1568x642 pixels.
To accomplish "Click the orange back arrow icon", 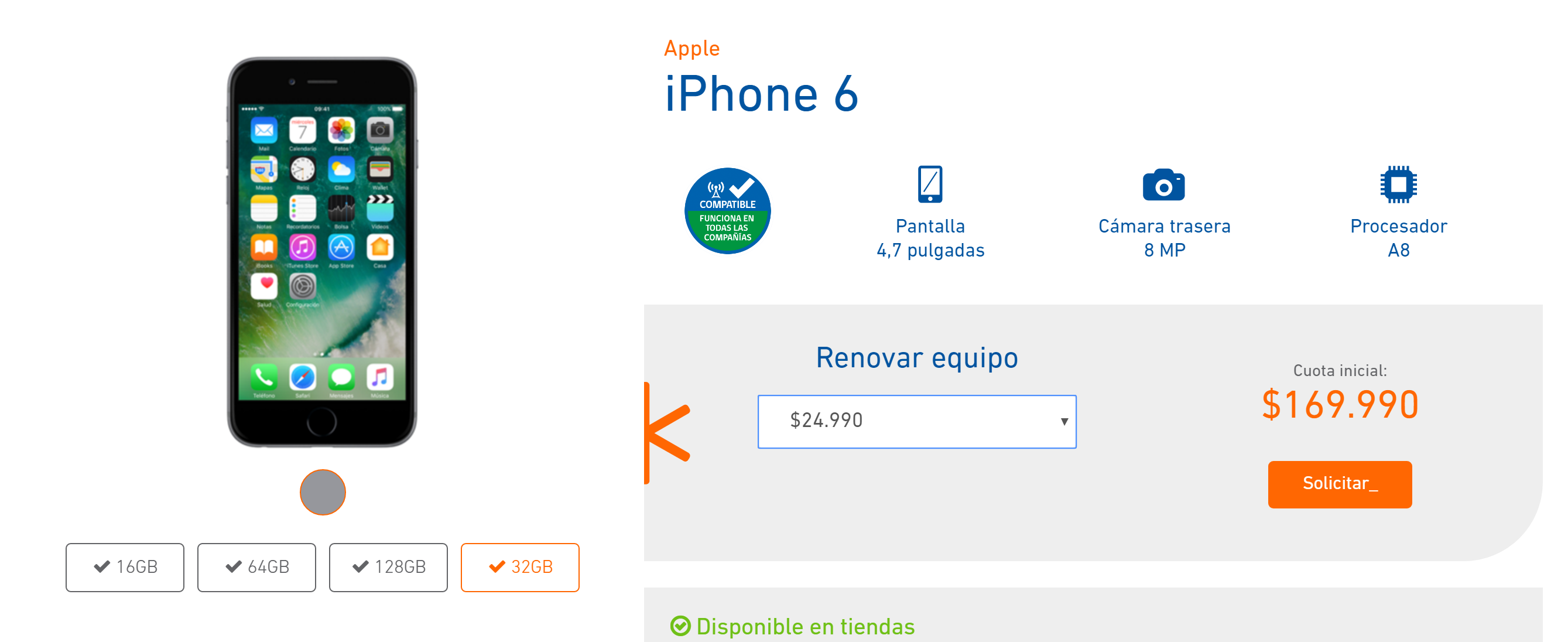I will [x=667, y=433].
